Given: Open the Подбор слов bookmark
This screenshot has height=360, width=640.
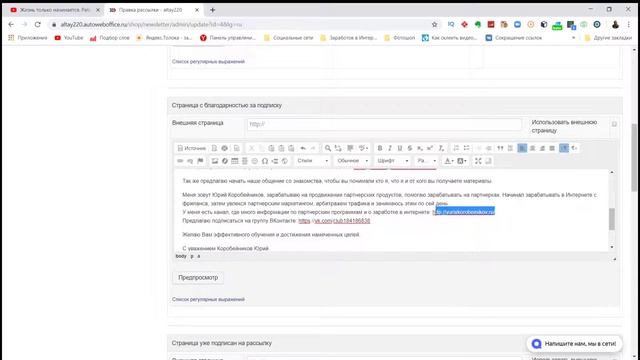Looking at the screenshot, I should 110,38.
